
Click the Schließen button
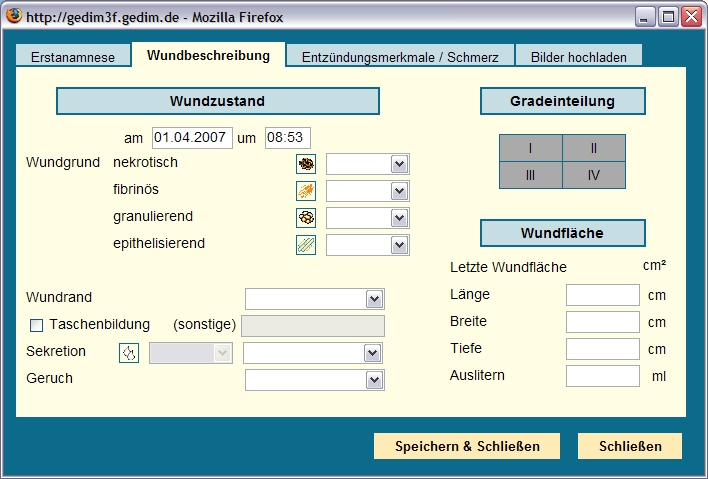[629, 446]
